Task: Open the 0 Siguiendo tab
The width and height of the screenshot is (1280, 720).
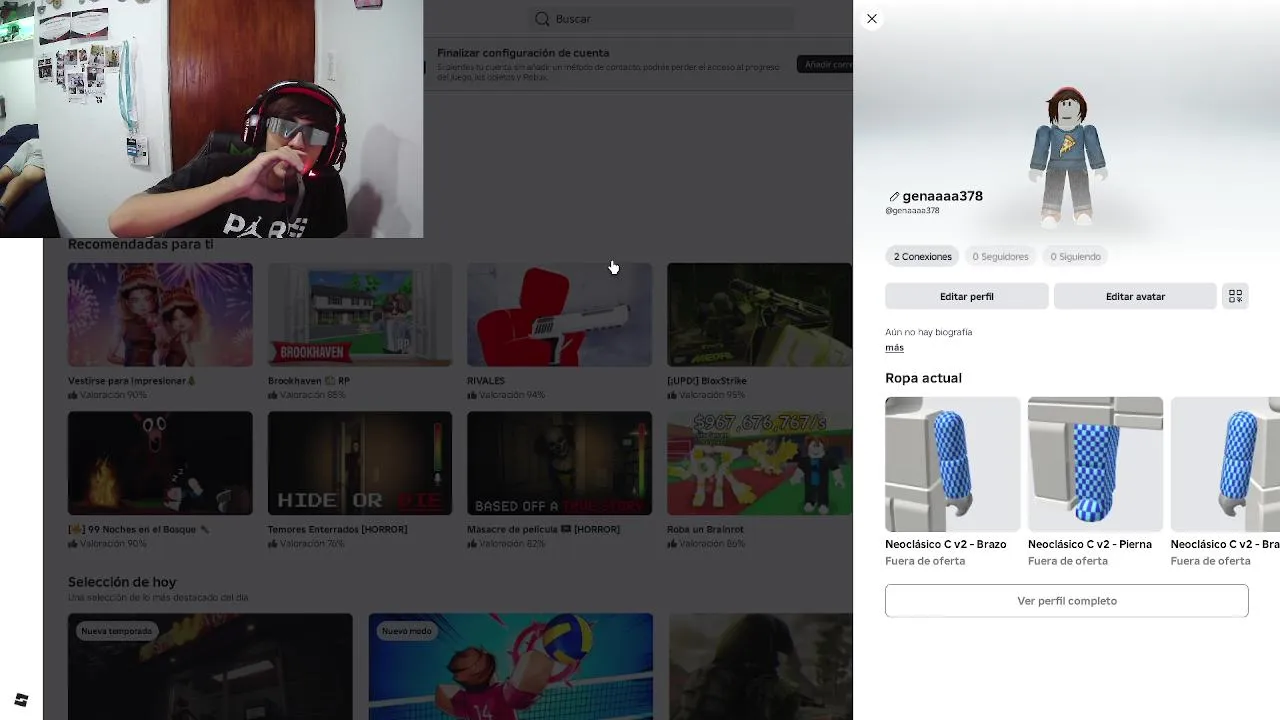Action: 1075,257
